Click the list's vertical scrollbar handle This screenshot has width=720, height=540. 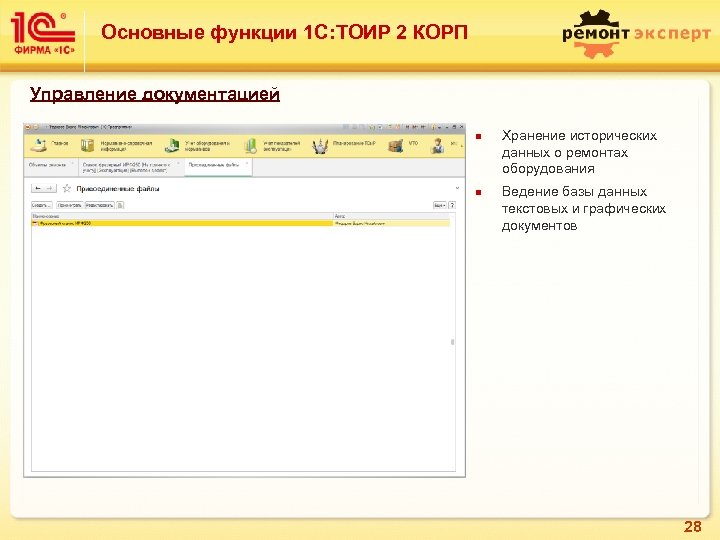pos(452,342)
